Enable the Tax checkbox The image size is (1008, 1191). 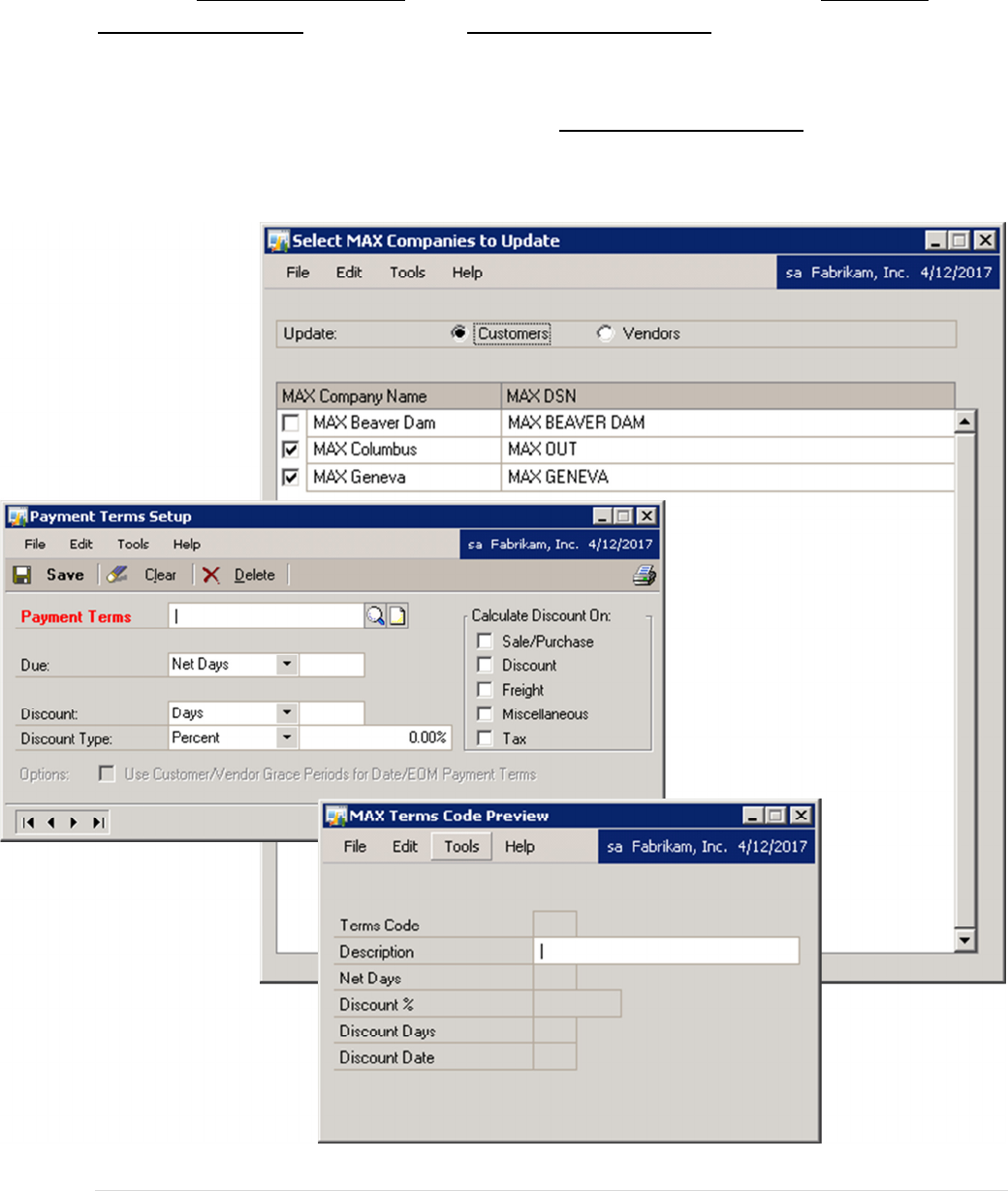pos(485,738)
